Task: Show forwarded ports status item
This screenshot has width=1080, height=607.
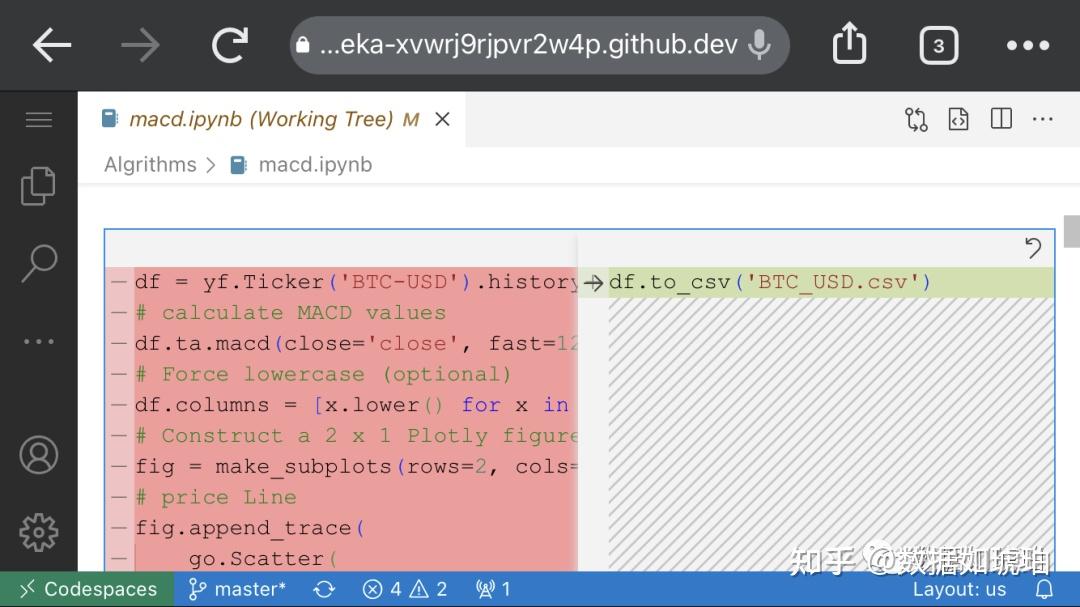Action: tap(492, 589)
